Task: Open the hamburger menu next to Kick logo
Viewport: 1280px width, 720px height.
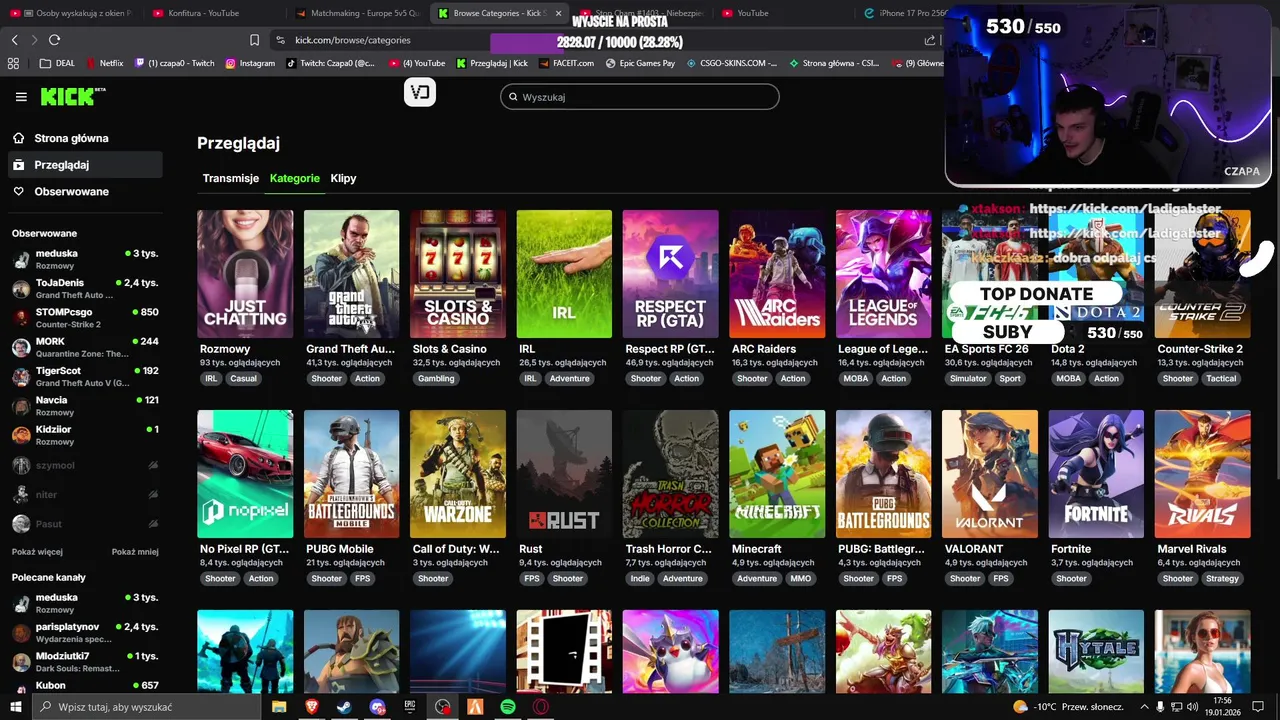Action: pyautogui.click(x=21, y=97)
